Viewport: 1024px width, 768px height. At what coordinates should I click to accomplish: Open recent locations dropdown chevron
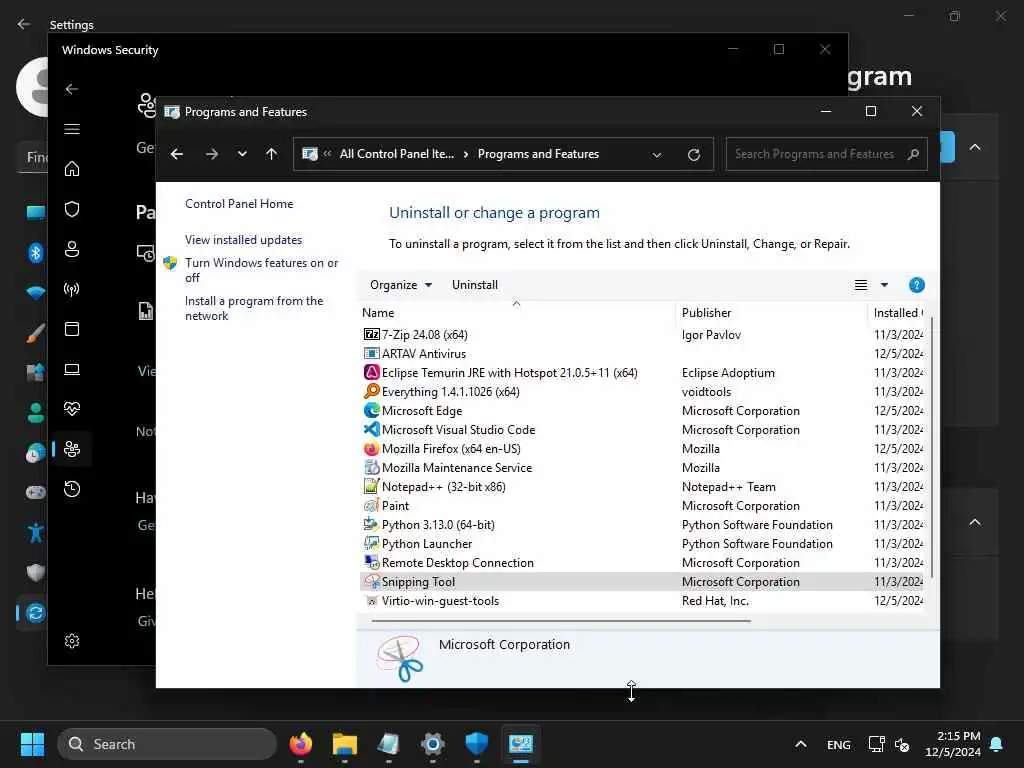pyautogui.click(x=242, y=154)
